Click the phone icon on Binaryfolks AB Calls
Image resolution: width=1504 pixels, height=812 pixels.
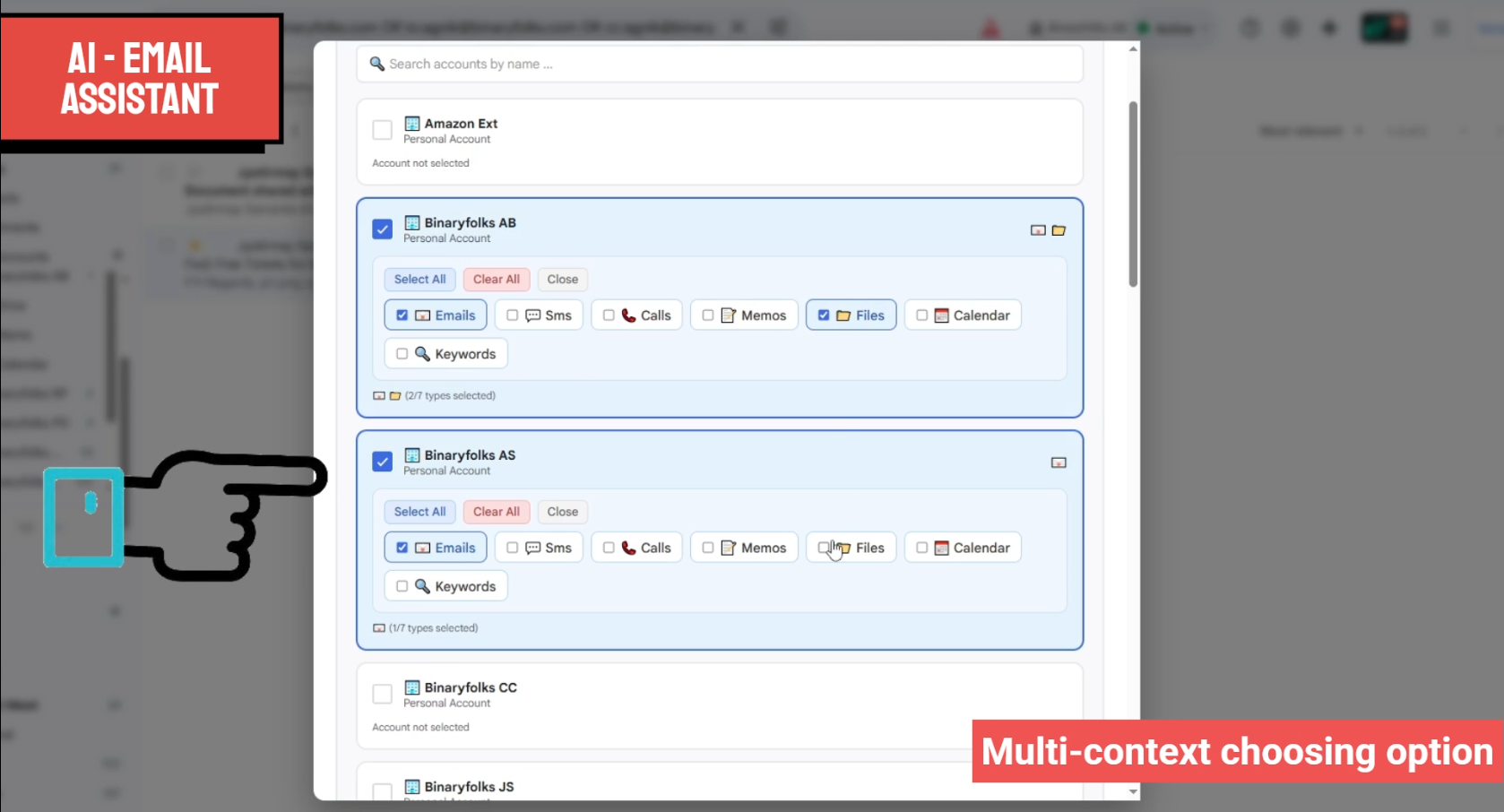coord(629,315)
